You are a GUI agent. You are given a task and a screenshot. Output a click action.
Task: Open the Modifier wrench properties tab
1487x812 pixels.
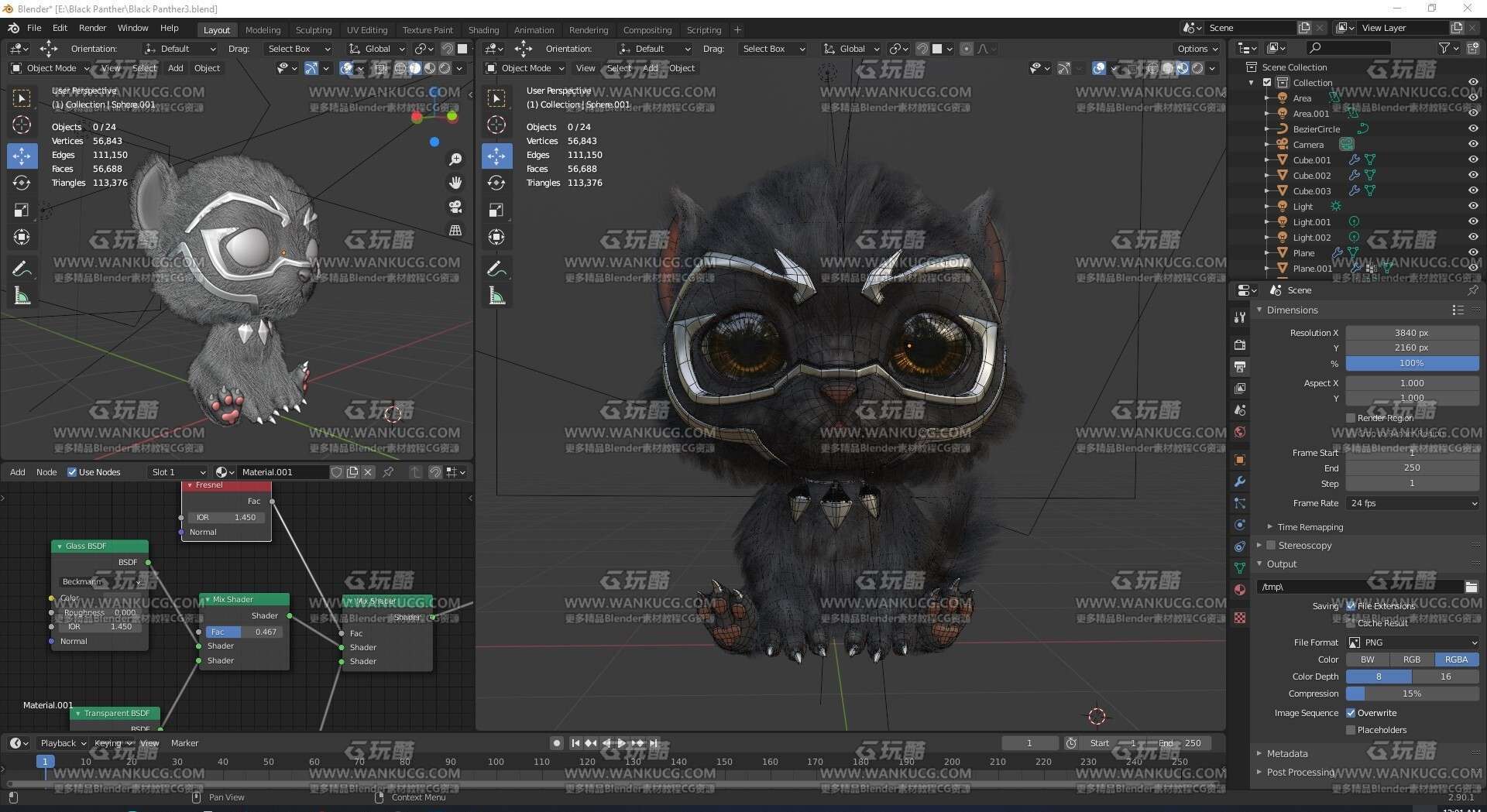point(1240,481)
